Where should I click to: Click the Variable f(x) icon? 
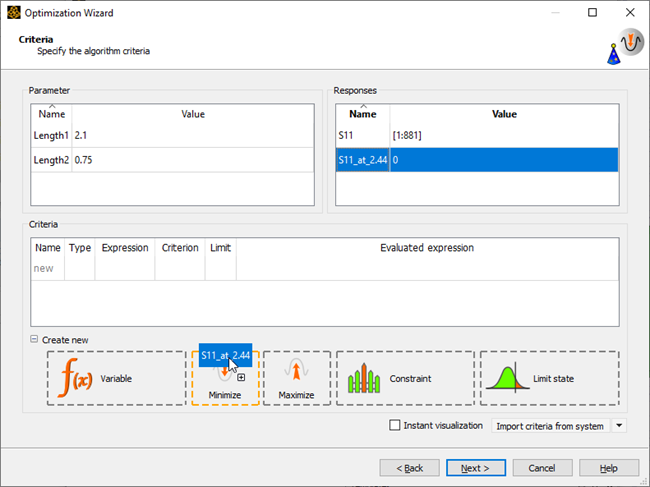(77, 378)
